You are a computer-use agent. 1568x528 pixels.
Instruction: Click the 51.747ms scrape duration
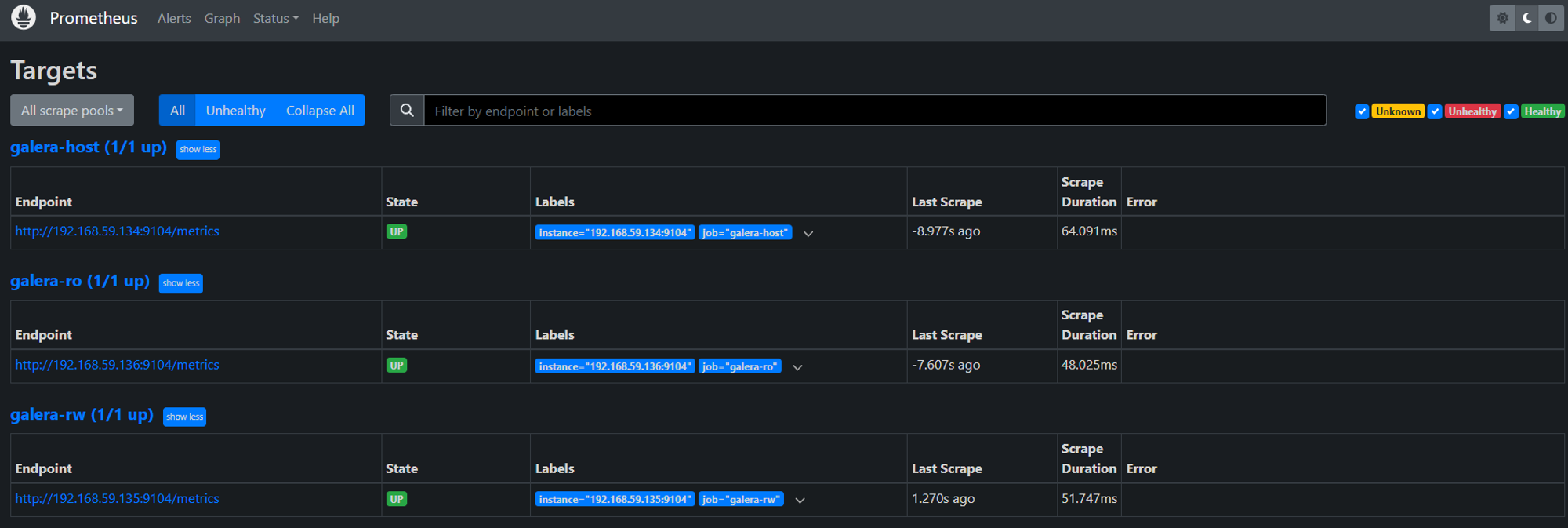click(x=1089, y=499)
